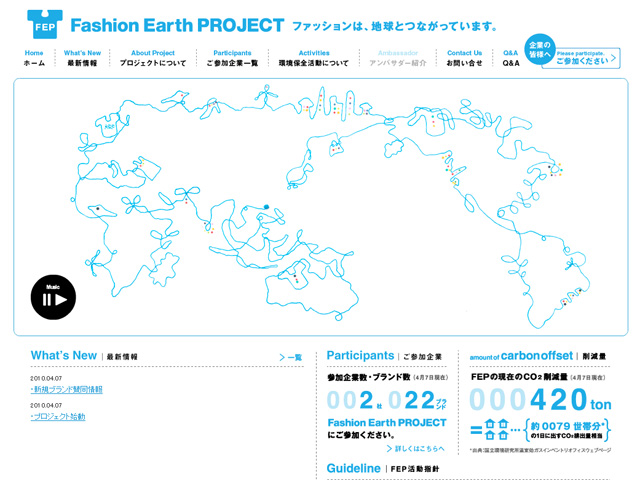Click the ファッションは、地球とつながっています tagline
Viewport: 640px width, 480px height.
pos(395,26)
